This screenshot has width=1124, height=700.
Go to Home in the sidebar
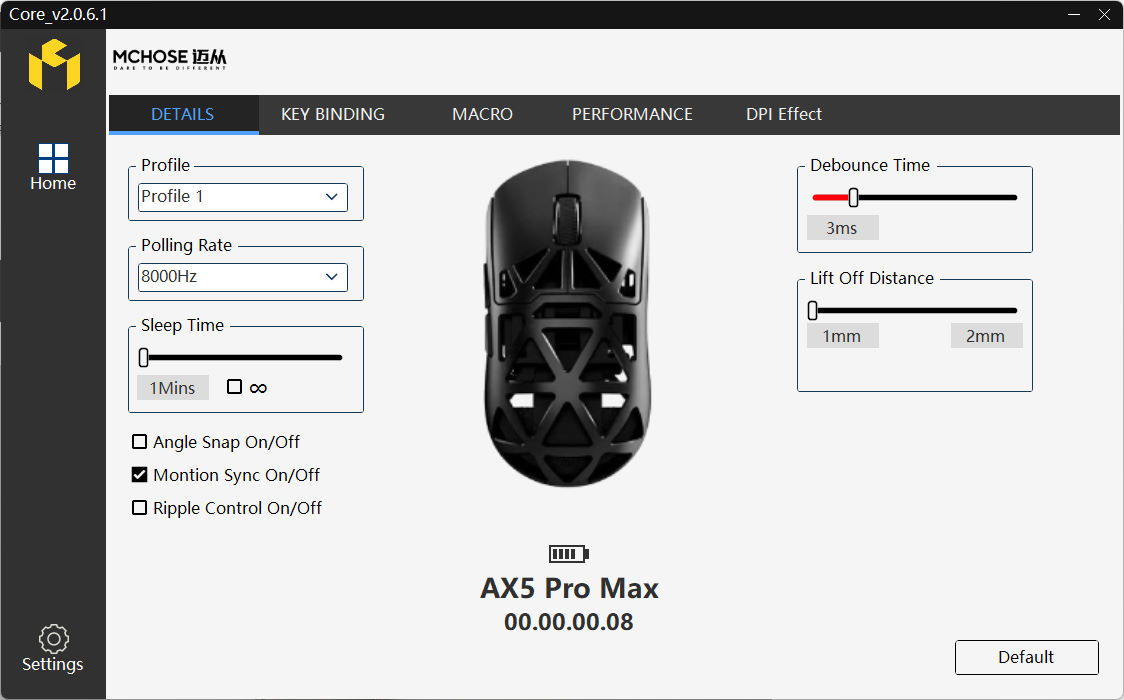click(53, 168)
